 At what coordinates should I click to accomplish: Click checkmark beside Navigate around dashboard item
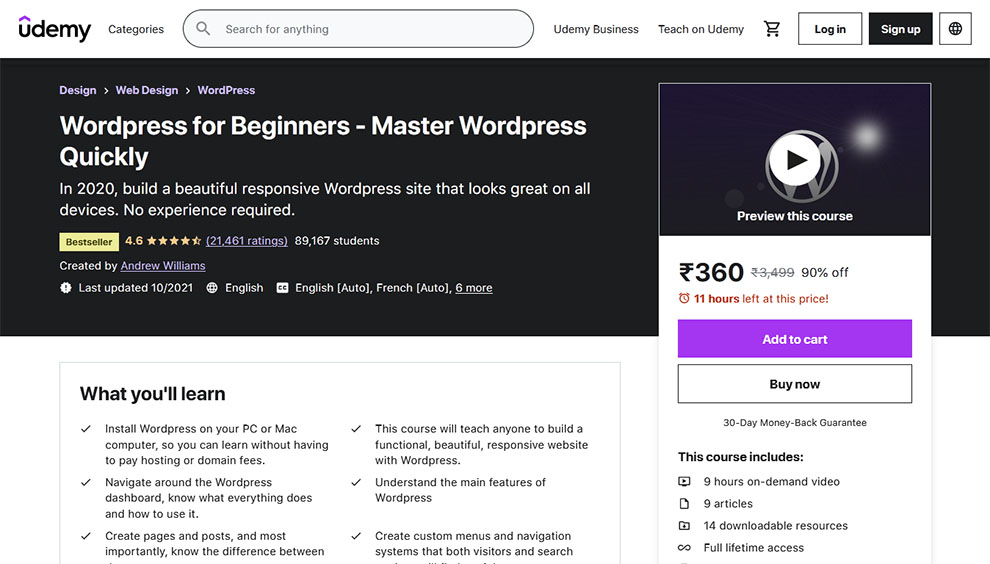pos(86,483)
